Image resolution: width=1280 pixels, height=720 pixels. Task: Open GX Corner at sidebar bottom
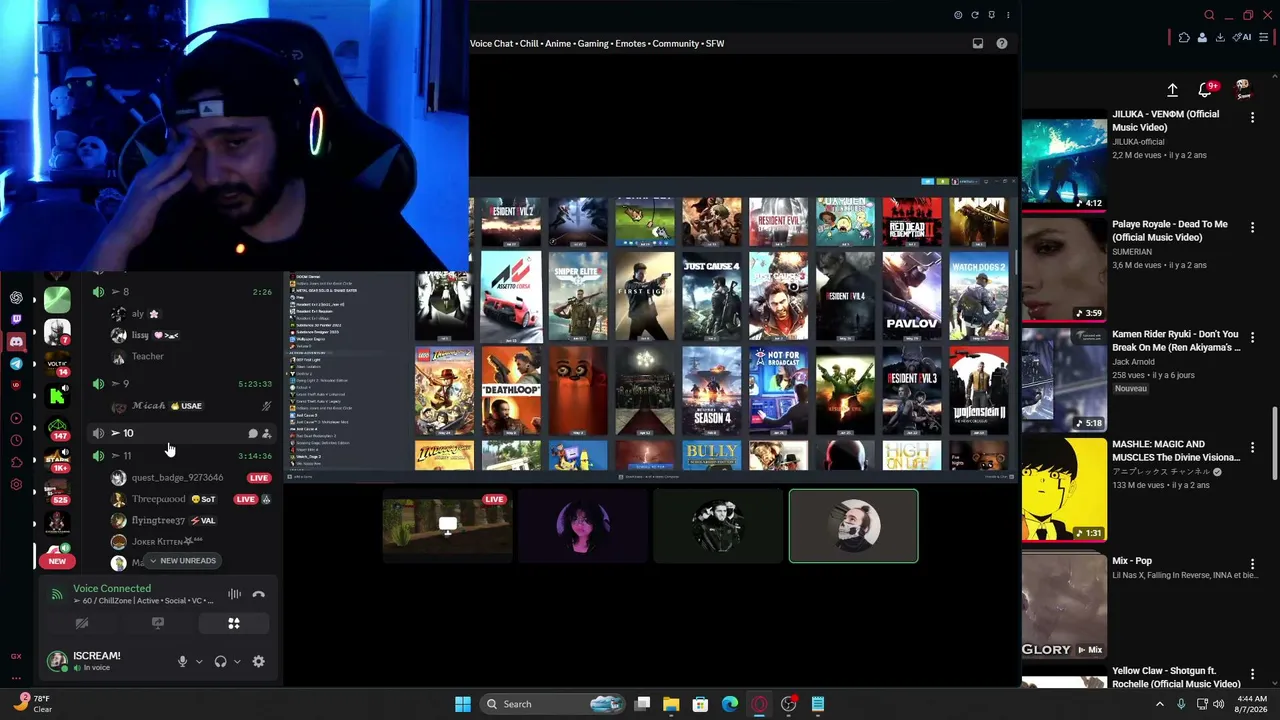pyautogui.click(x=16, y=656)
